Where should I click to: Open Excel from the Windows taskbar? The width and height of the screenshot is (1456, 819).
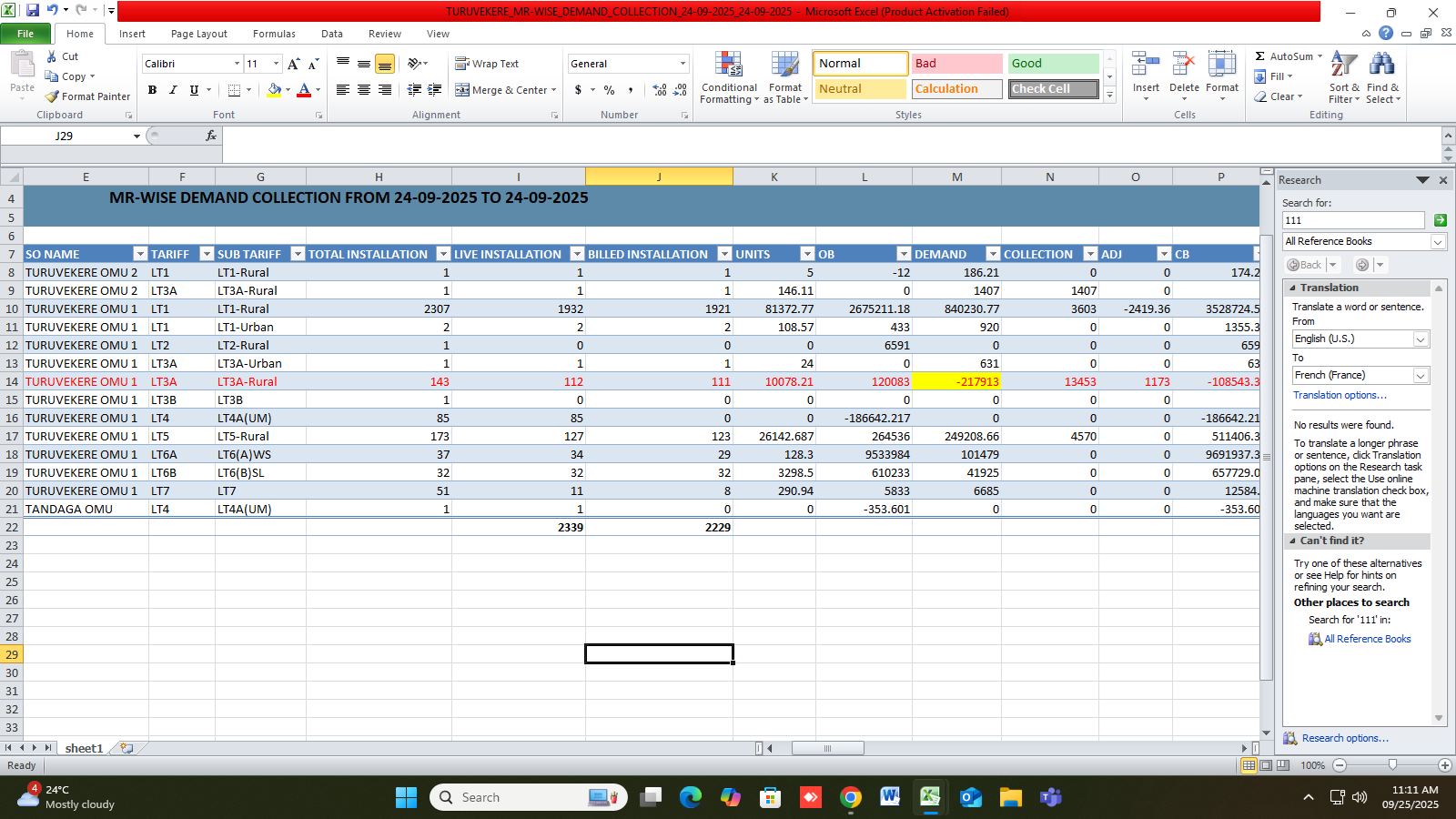(929, 797)
